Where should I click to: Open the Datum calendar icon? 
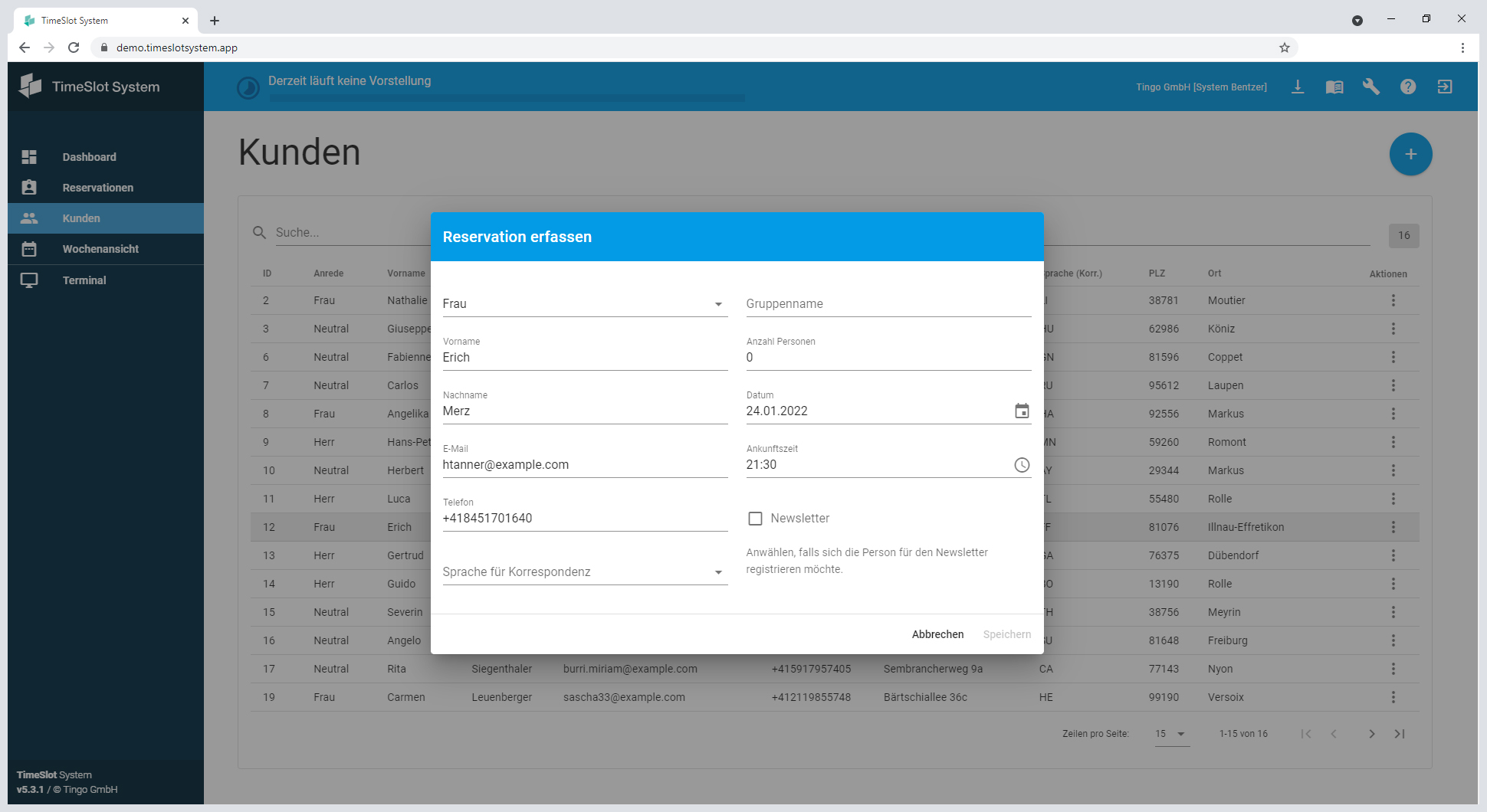pos(1022,411)
